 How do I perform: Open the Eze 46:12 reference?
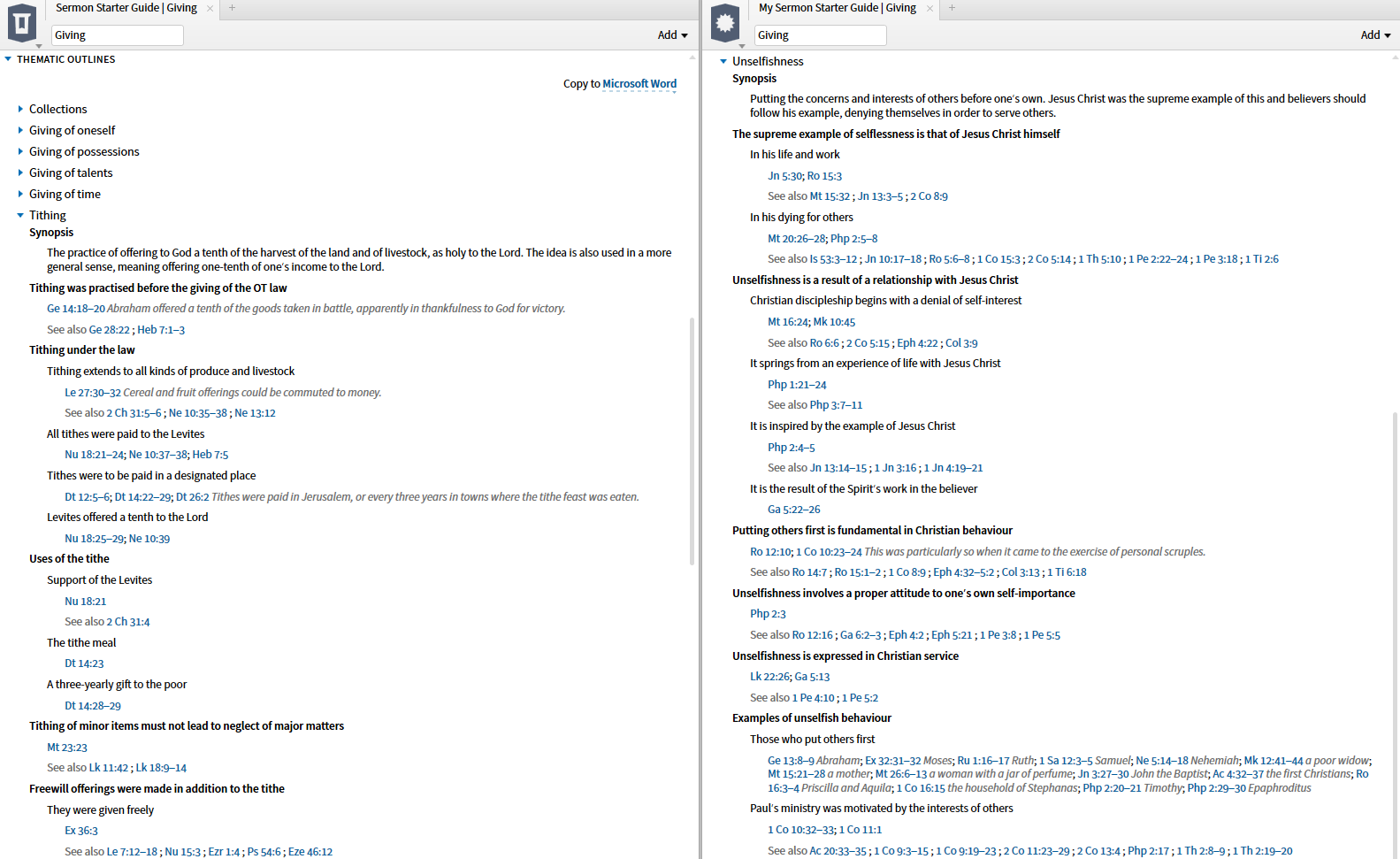click(x=310, y=852)
